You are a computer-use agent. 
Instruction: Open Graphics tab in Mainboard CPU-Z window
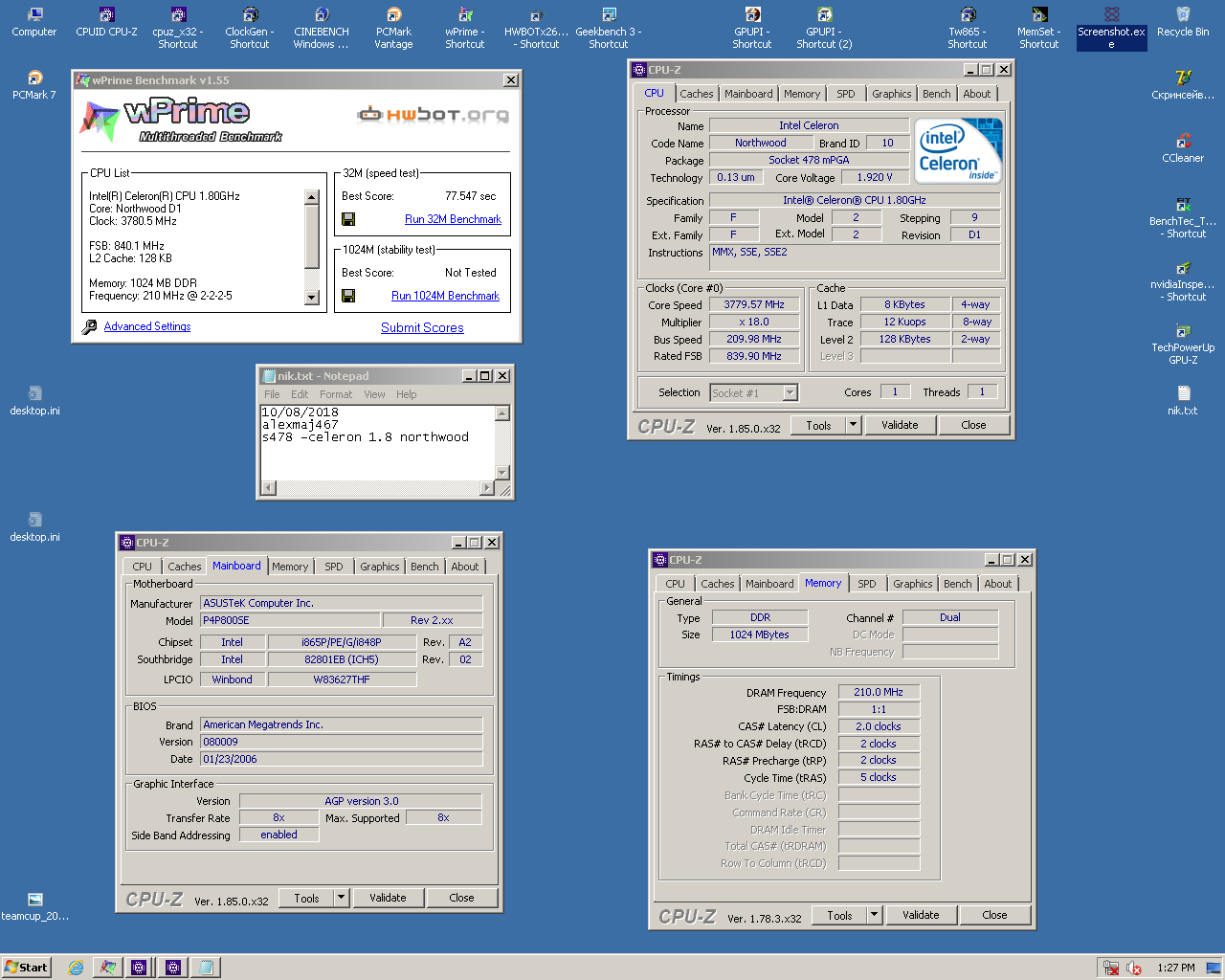[380, 567]
